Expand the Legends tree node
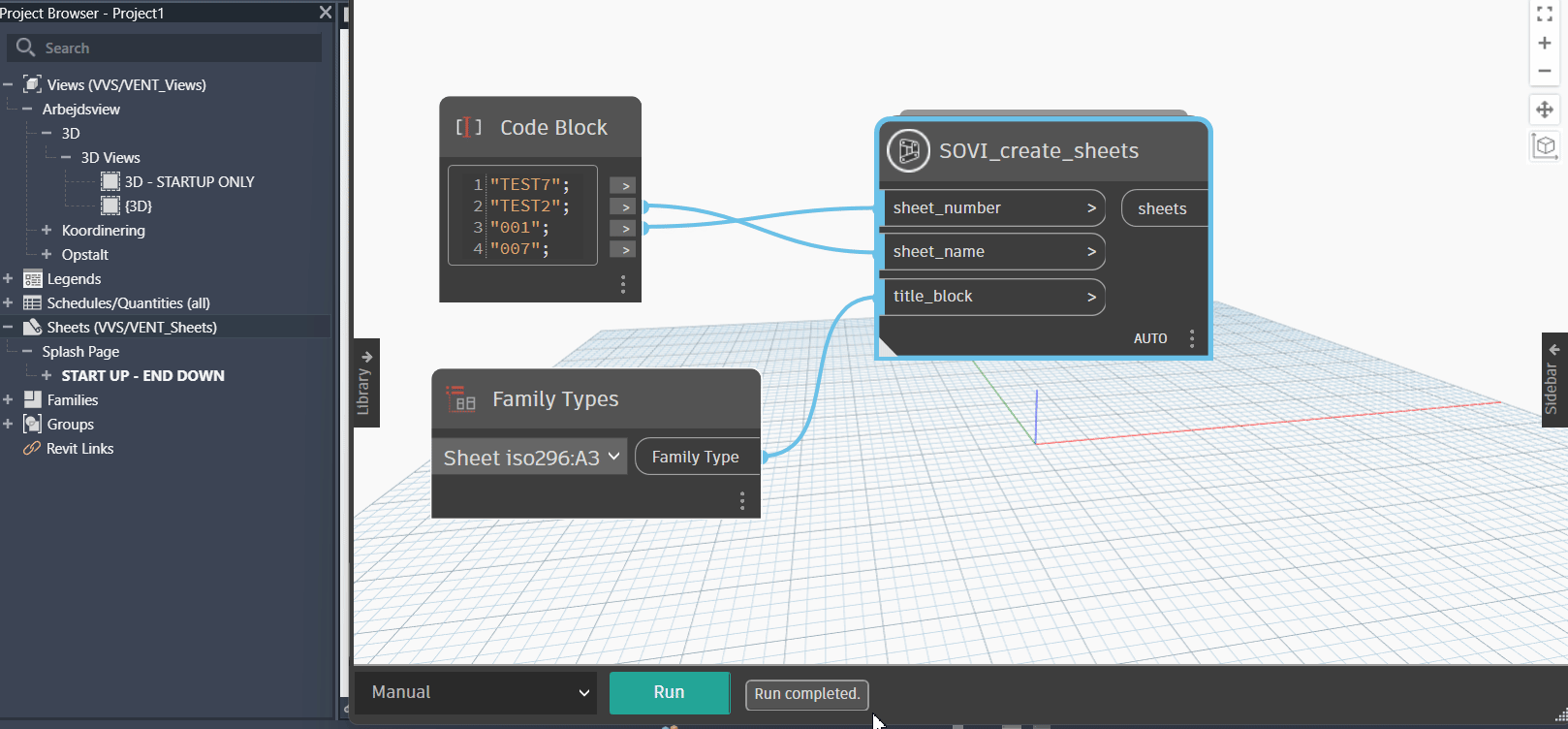 8,278
